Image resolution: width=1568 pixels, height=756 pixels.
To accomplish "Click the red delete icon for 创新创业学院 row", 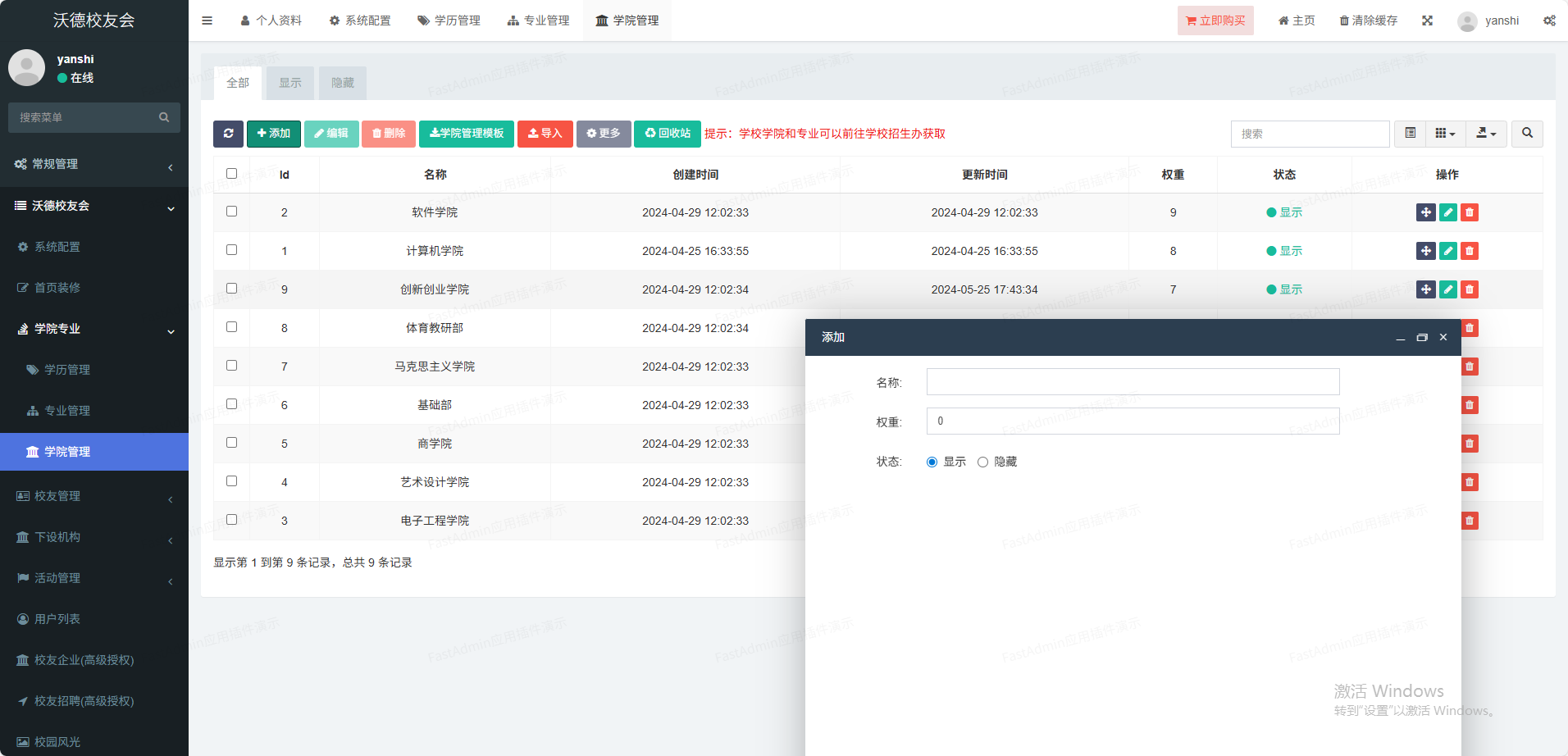I will pyautogui.click(x=1469, y=289).
